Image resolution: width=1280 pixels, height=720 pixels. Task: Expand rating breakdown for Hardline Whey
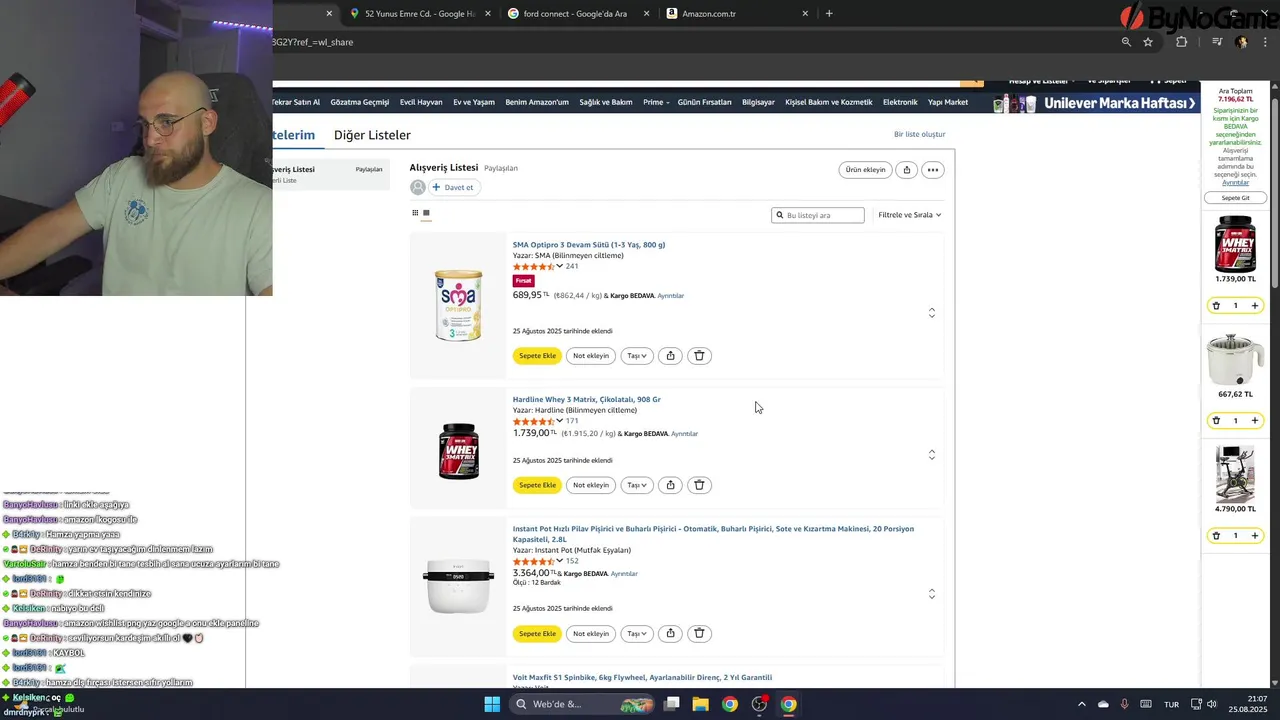tap(560, 421)
